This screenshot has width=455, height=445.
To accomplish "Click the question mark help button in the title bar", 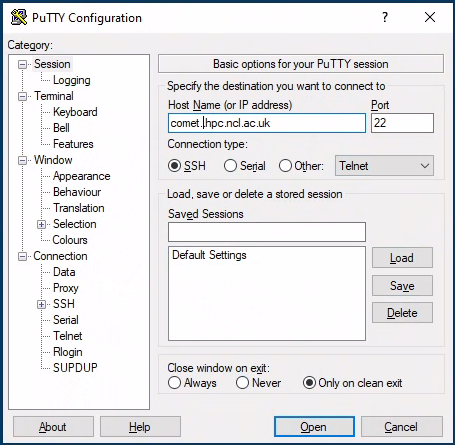I will pyautogui.click(x=385, y=17).
